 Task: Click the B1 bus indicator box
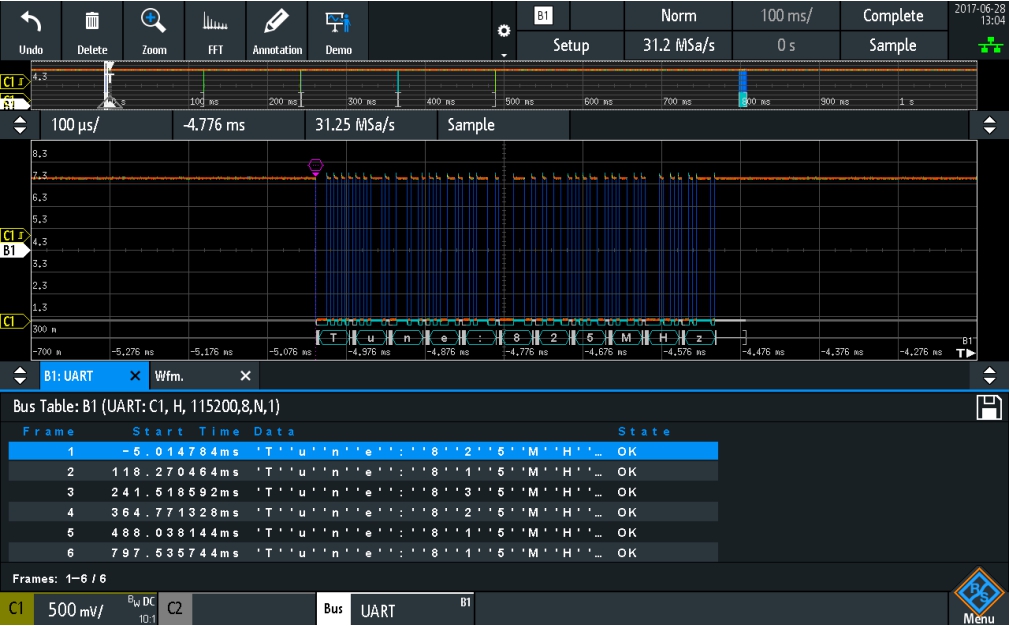point(543,15)
